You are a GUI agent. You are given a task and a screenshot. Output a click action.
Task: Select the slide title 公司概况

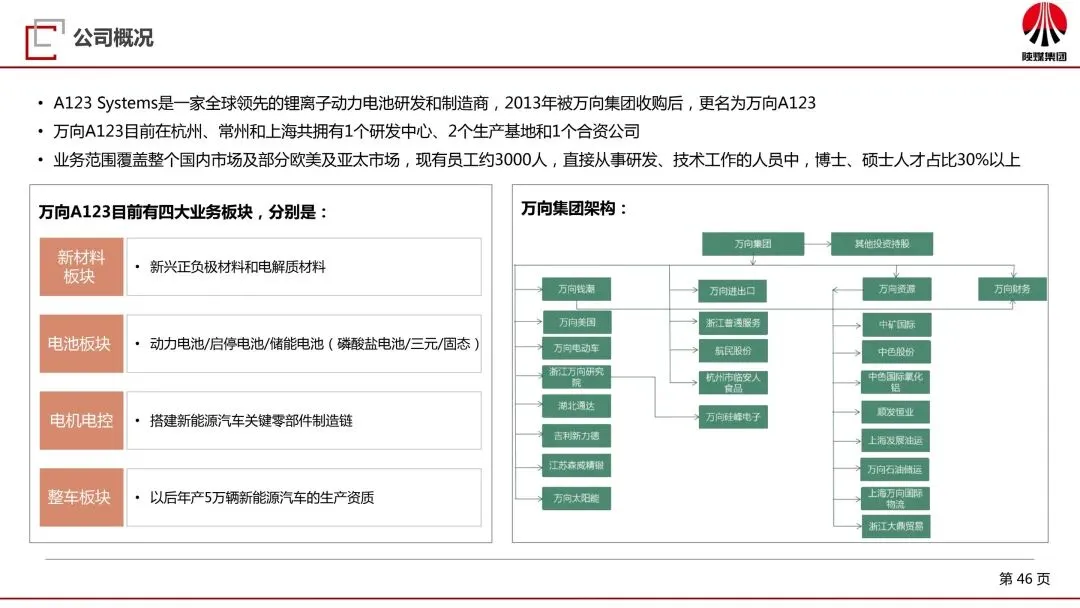pyautogui.click(x=114, y=38)
